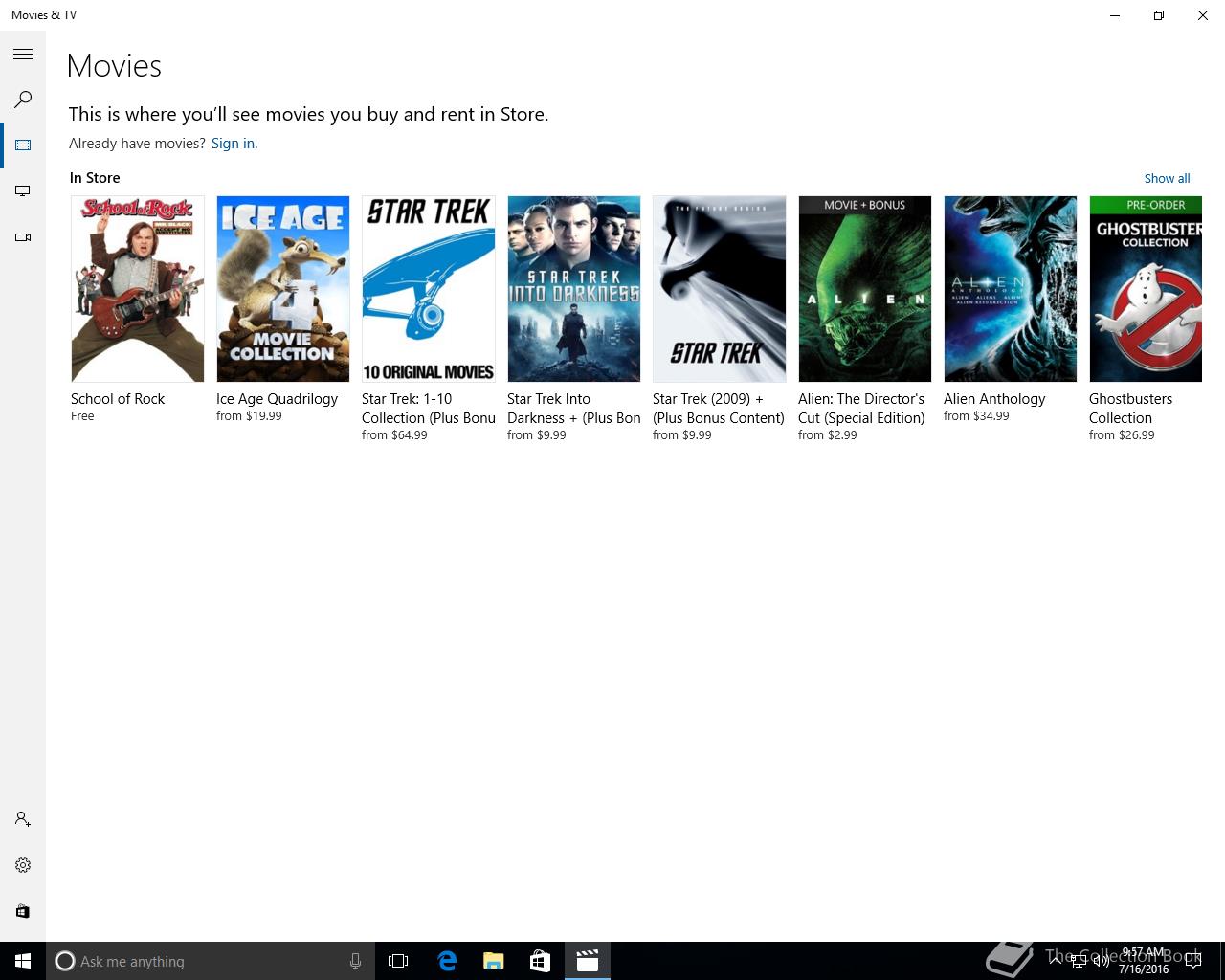Open Star Trek (2009) poster thumbnail
Viewport: 1225px width, 980px height.
point(720,289)
